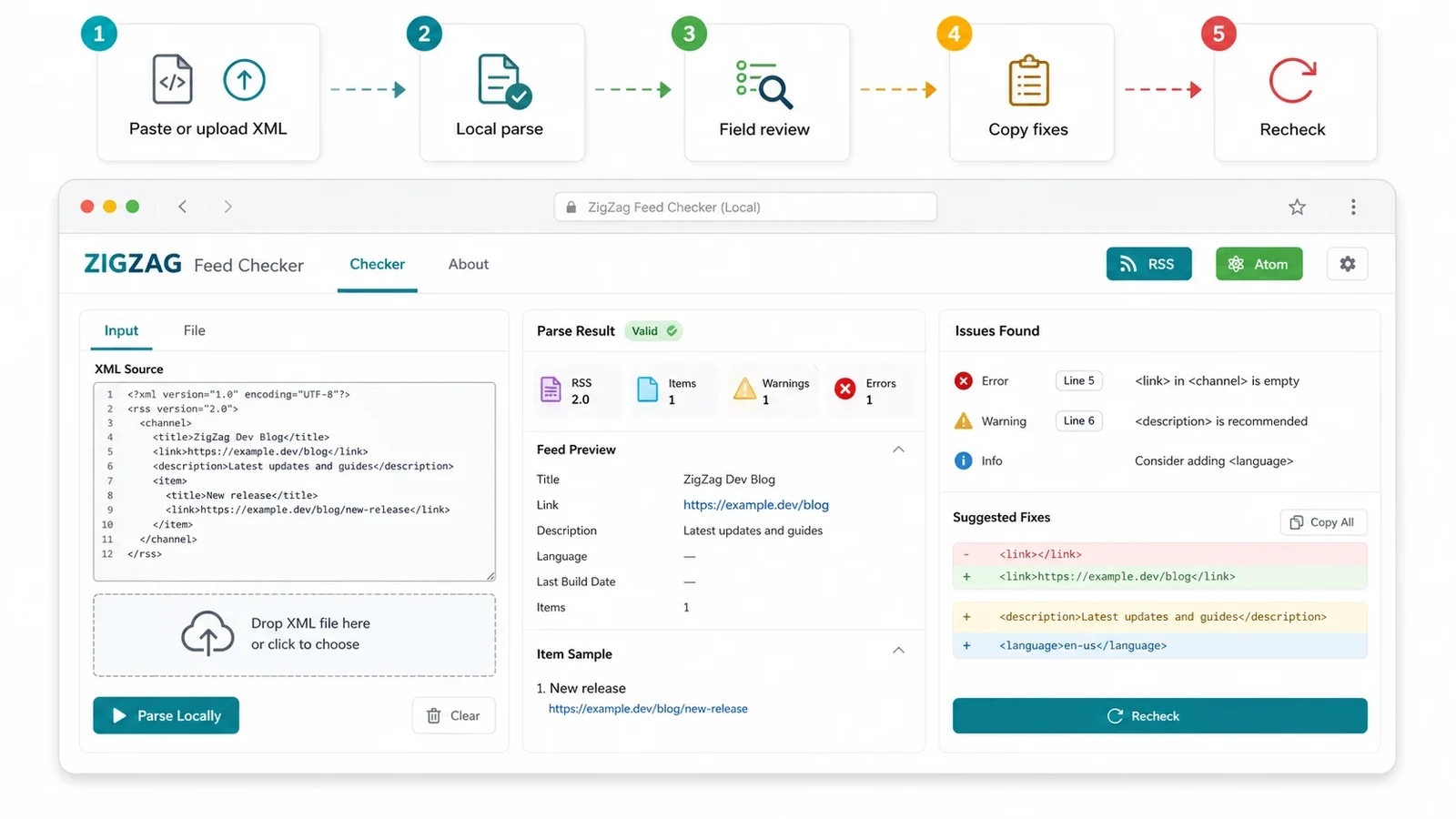Click the Errors red X icon in Parse Result
This screenshot has height=819, width=1456.
point(844,389)
